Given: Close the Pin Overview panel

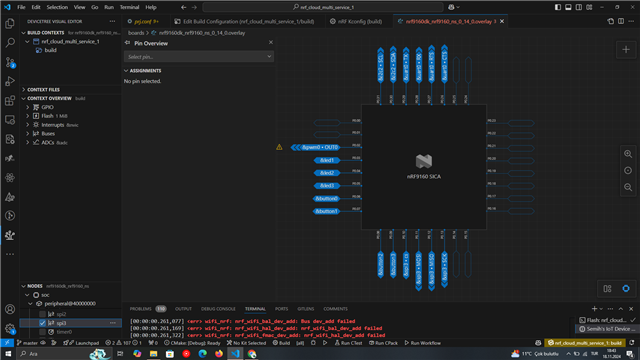Looking at the screenshot, I should pos(271,42).
